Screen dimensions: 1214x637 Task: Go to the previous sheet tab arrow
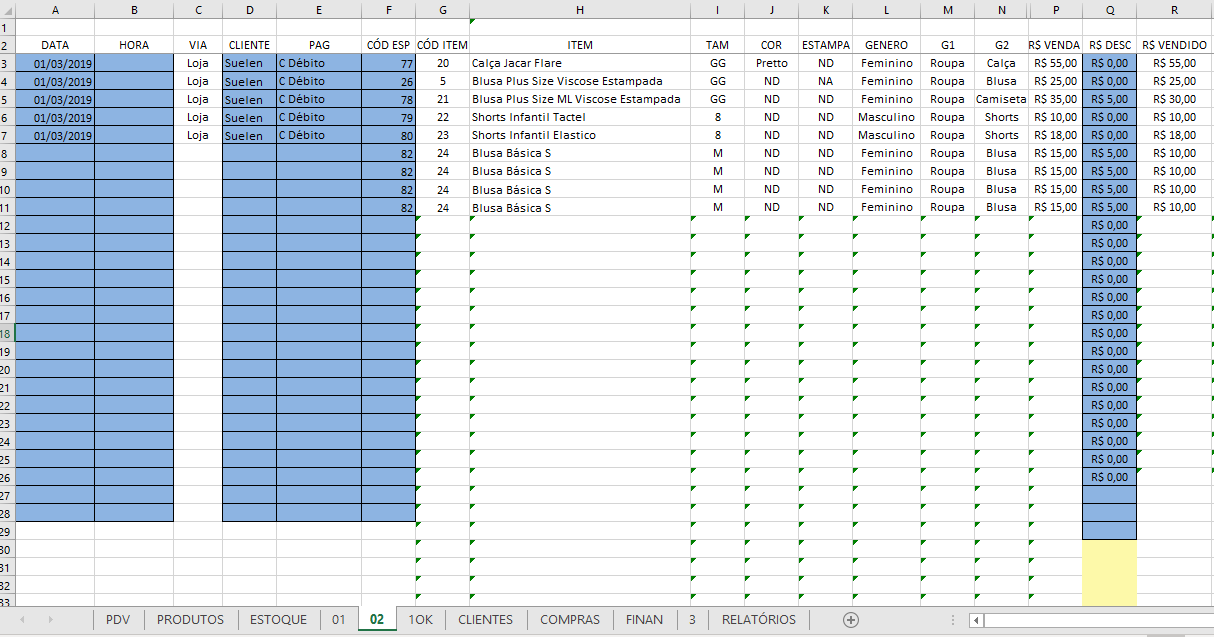point(22,620)
